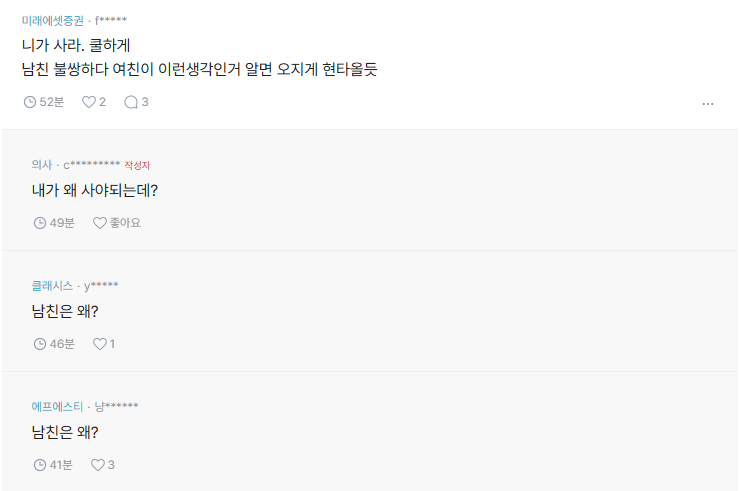Like the 미래에셋증권 comment with 2 likes
This screenshot has width=750, height=491.
tap(88, 102)
